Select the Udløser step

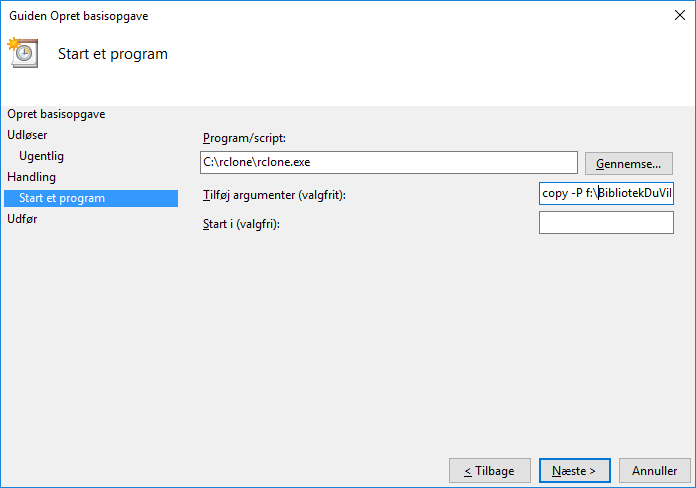pos(27,135)
